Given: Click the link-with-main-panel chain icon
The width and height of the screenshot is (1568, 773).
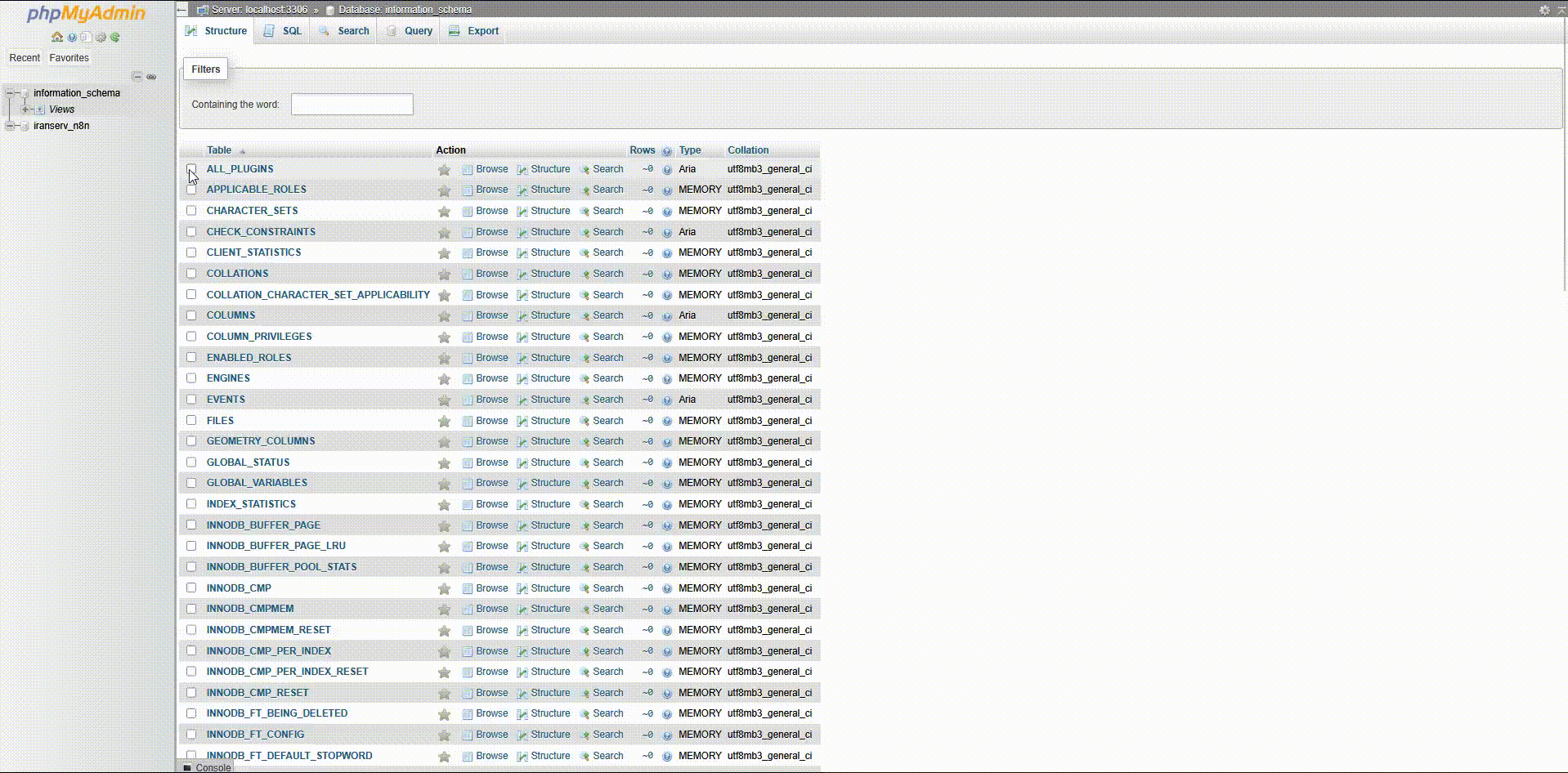Looking at the screenshot, I should [x=151, y=76].
